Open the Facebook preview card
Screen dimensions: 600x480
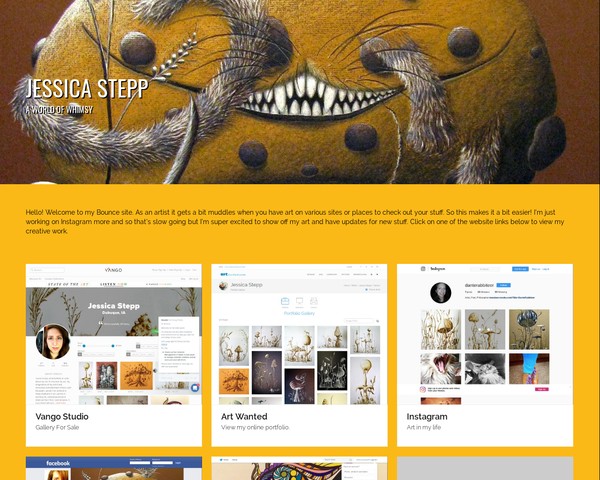[114, 468]
